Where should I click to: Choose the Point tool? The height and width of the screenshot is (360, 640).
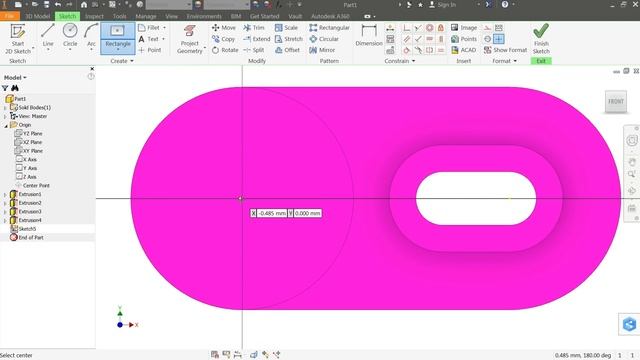[x=150, y=50]
